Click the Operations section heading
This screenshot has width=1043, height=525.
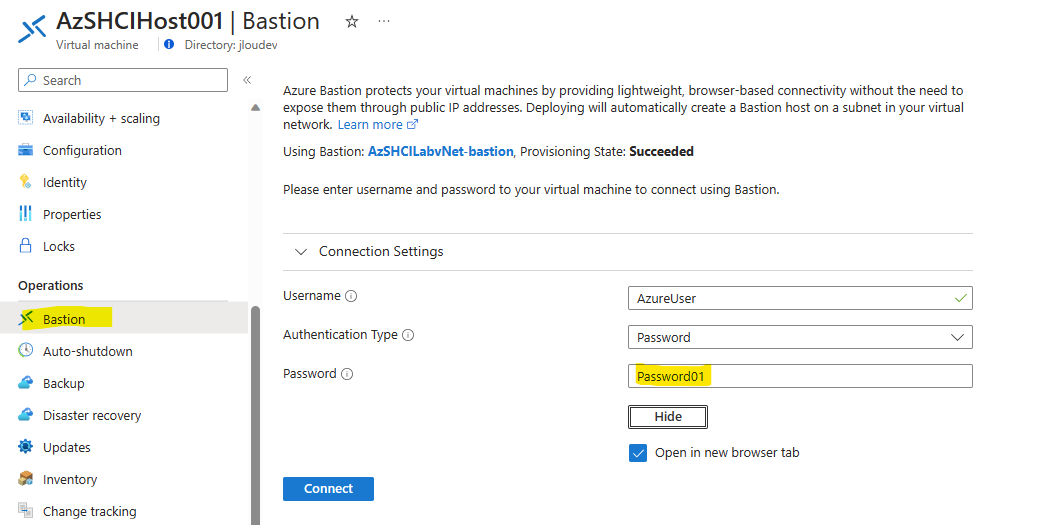tap(51, 285)
